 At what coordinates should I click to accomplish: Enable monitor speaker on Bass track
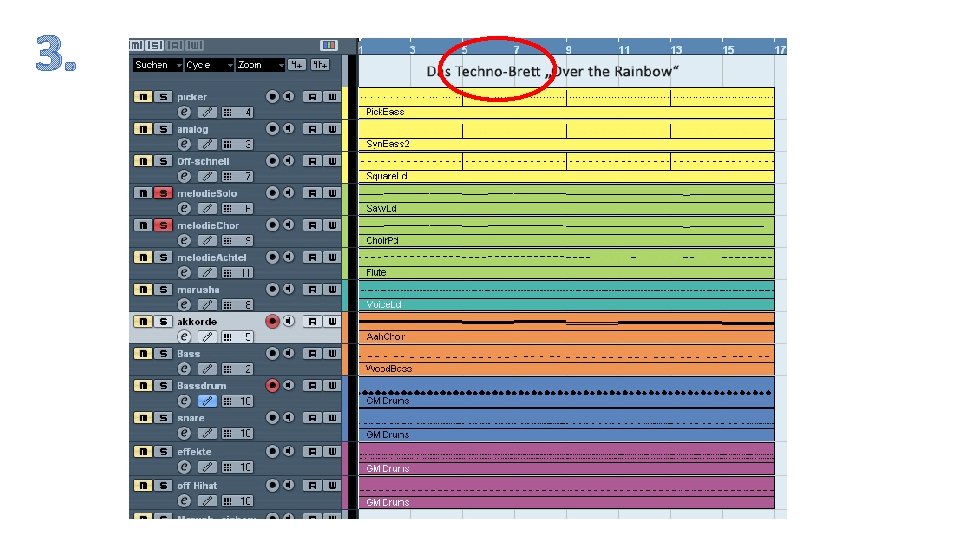(288, 353)
